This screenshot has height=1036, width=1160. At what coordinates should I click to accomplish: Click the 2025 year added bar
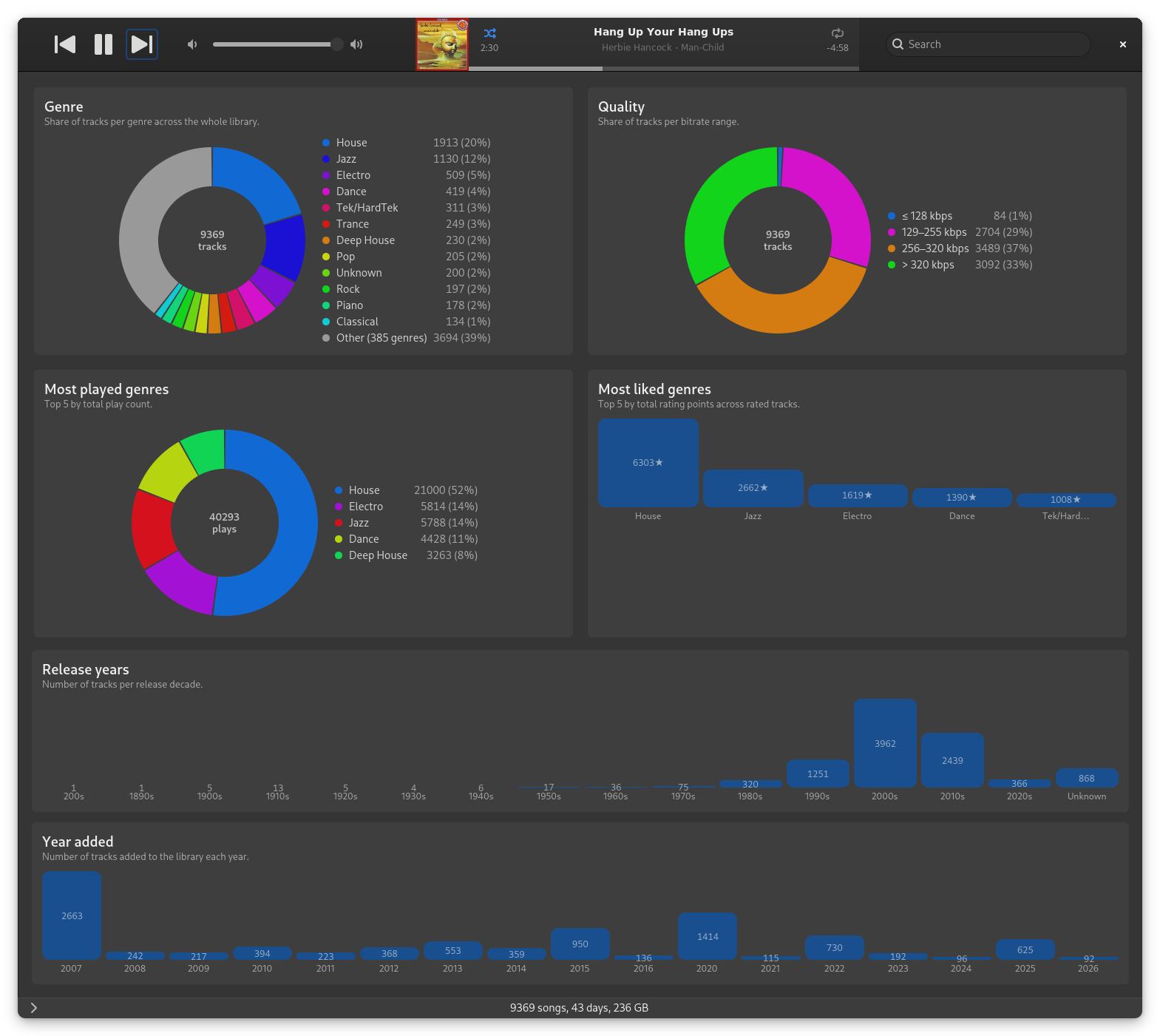point(1025,949)
